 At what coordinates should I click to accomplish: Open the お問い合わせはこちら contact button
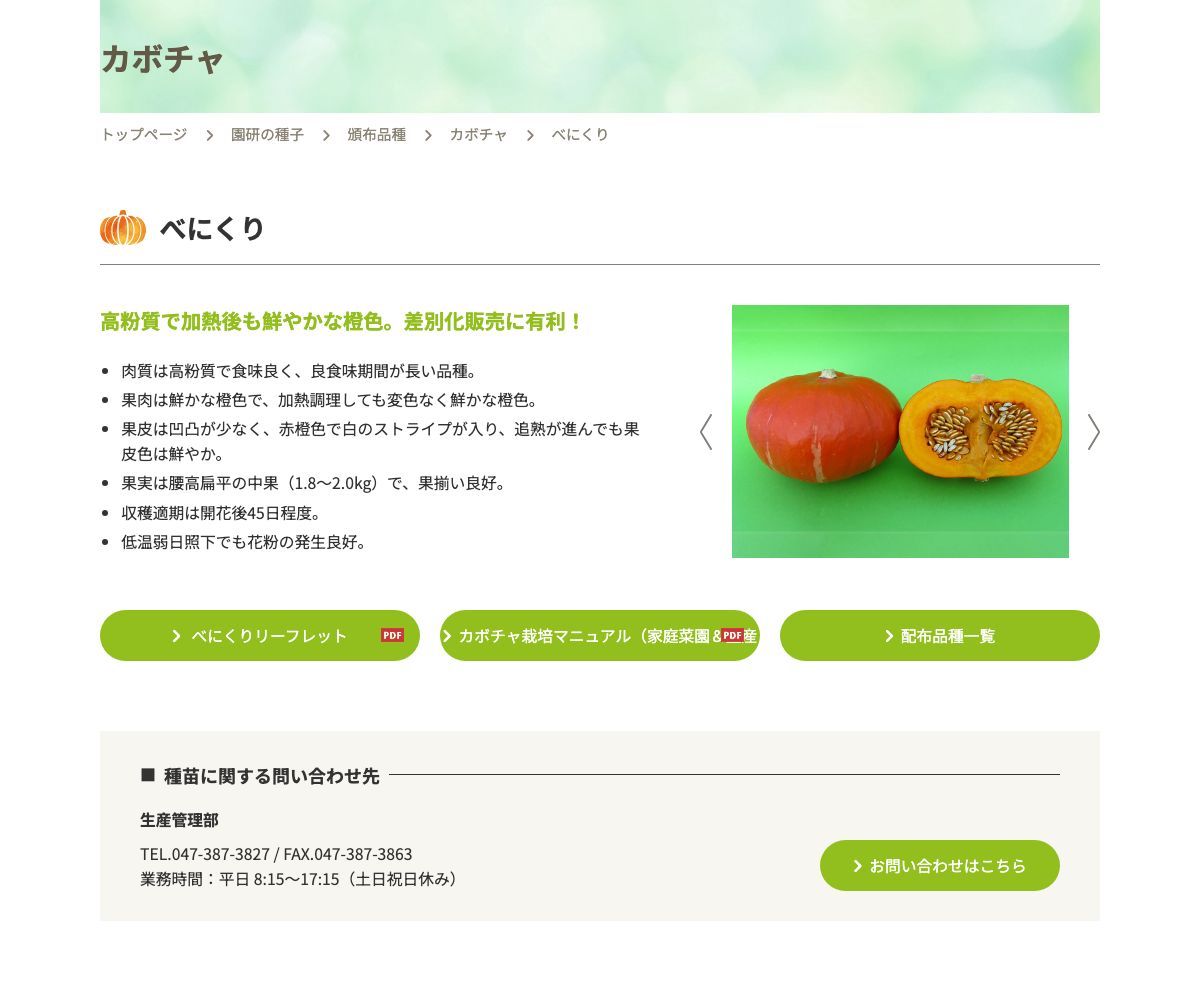(940, 866)
